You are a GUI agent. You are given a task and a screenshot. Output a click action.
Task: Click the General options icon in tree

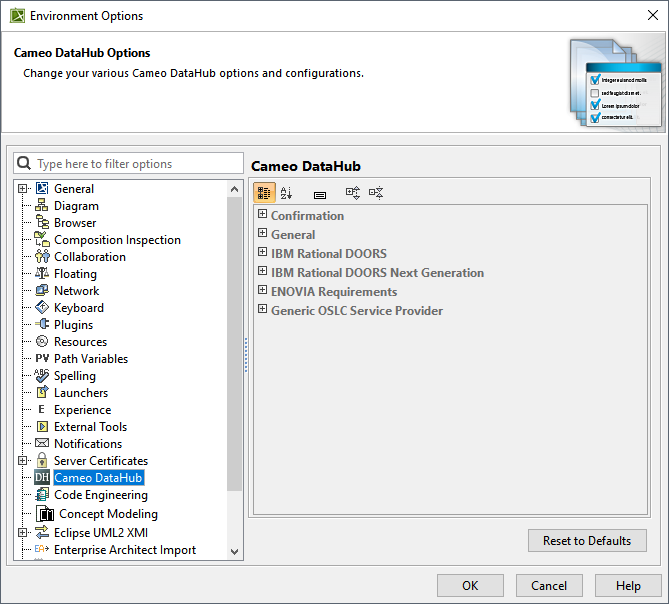[42, 188]
